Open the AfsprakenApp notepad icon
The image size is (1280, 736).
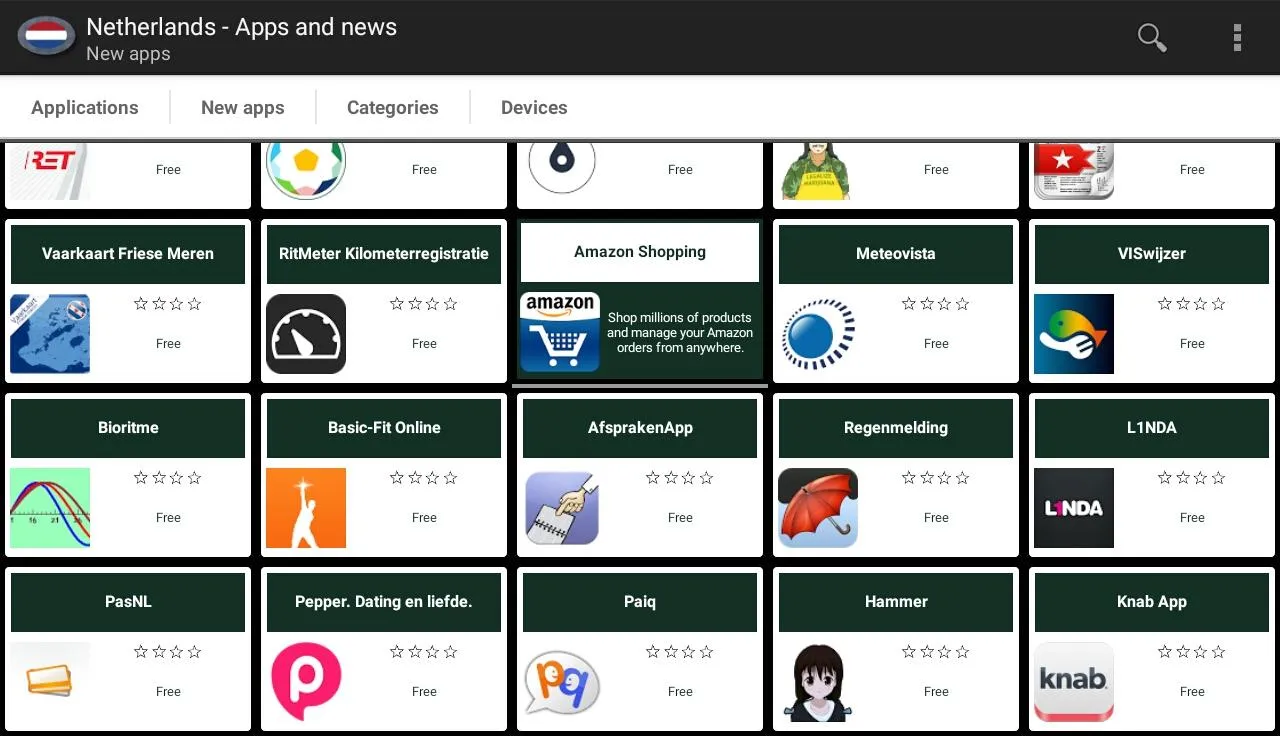pos(562,508)
